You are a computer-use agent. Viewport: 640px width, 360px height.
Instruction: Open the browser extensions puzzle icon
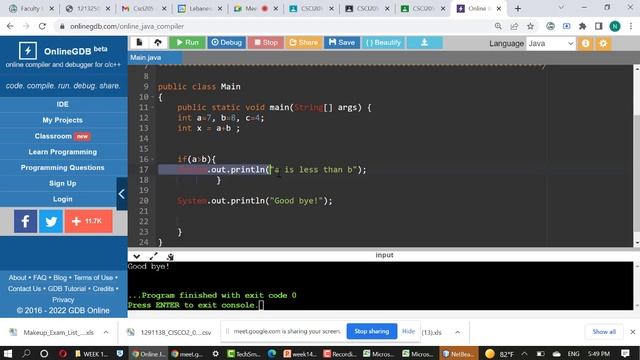(582, 26)
